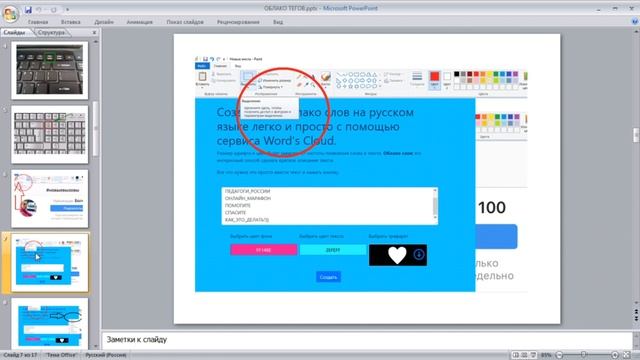Go to the Анимация ribbon tab
The height and width of the screenshot is (360, 640).
pyautogui.click(x=139, y=22)
